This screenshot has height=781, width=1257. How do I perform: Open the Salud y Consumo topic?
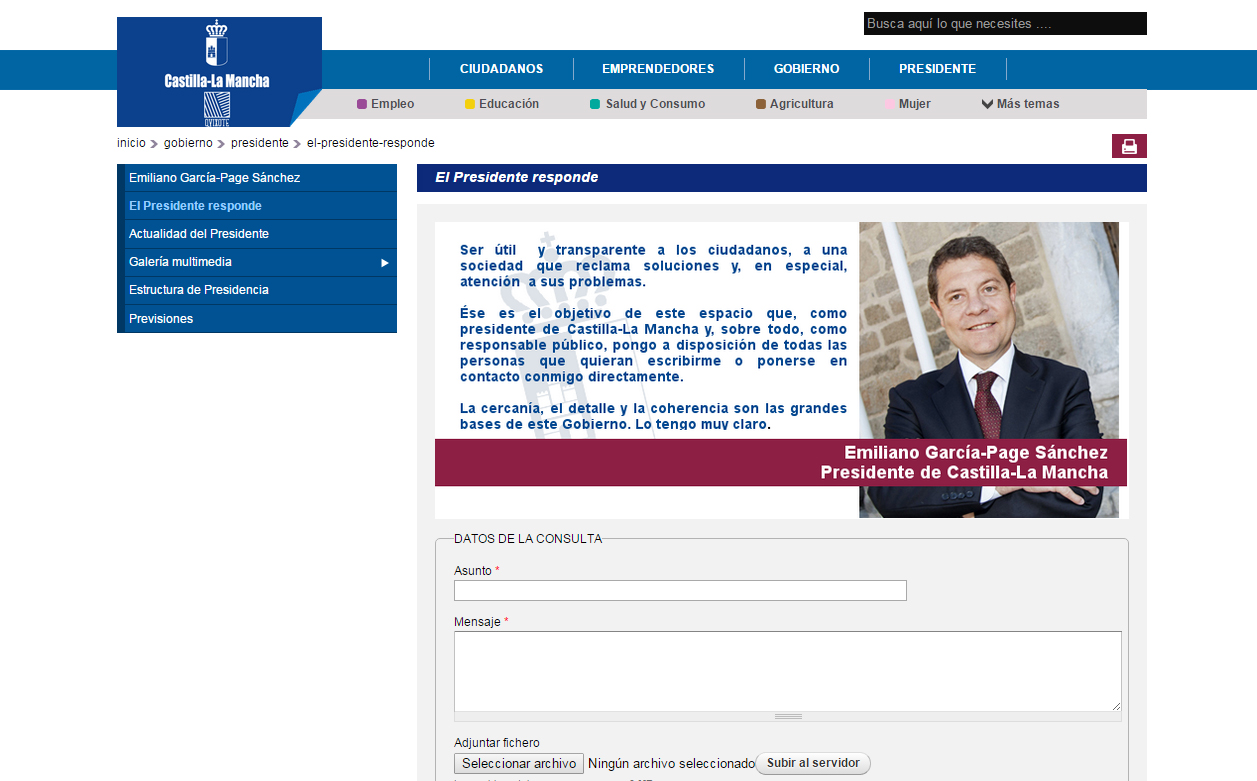pos(654,104)
